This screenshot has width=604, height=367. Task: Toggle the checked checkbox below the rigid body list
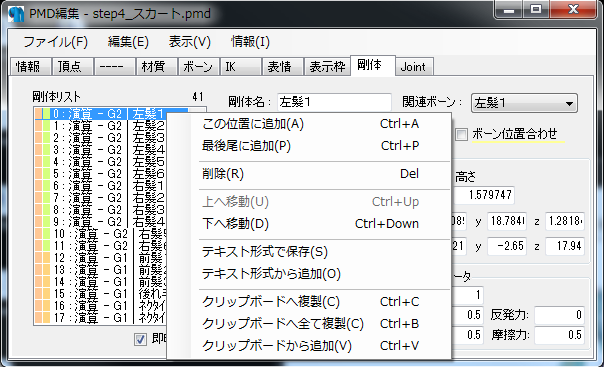[x=140, y=339]
